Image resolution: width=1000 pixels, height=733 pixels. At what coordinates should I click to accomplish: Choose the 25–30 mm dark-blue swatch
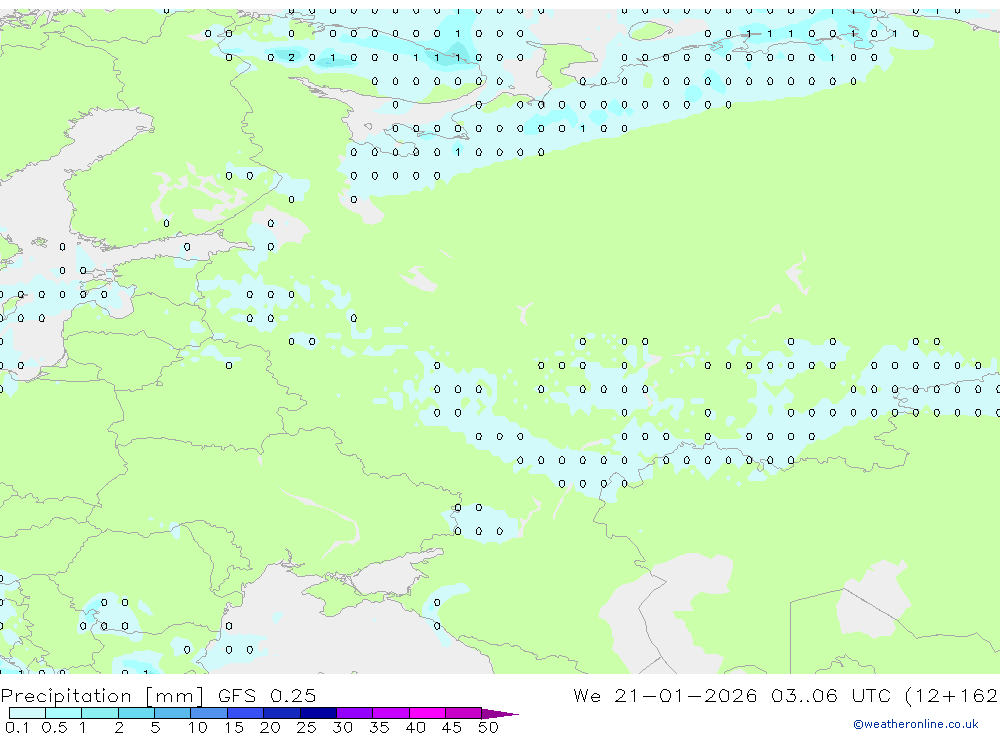(318, 713)
